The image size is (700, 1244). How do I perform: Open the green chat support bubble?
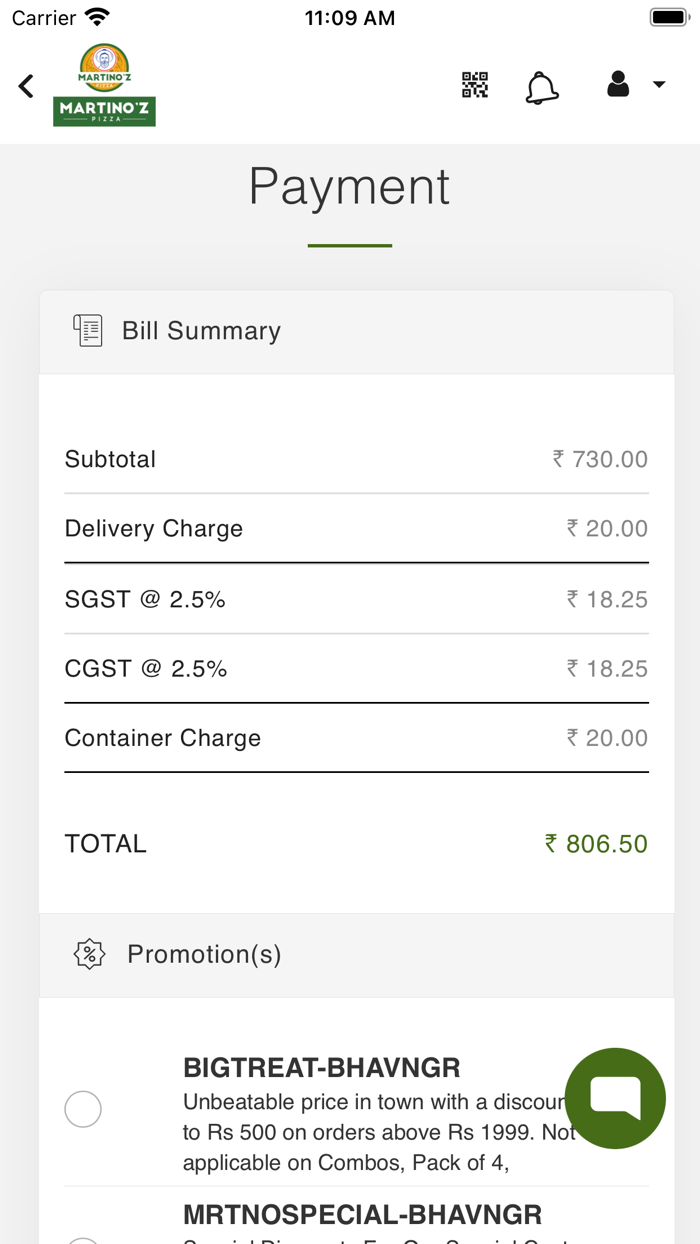[615, 1098]
